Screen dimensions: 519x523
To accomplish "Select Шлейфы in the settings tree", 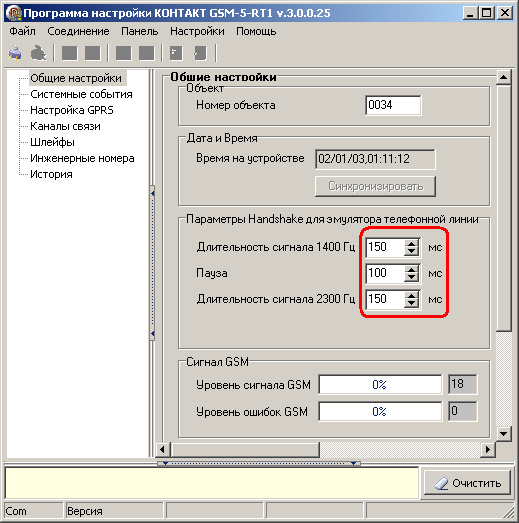I will click(x=52, y=142).
